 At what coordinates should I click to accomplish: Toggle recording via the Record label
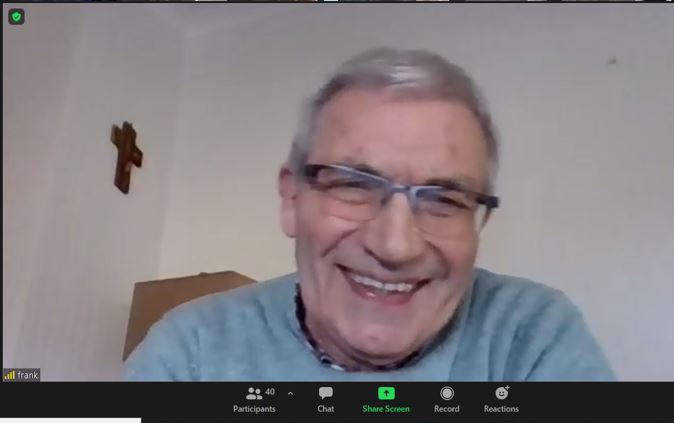point(447,409)
